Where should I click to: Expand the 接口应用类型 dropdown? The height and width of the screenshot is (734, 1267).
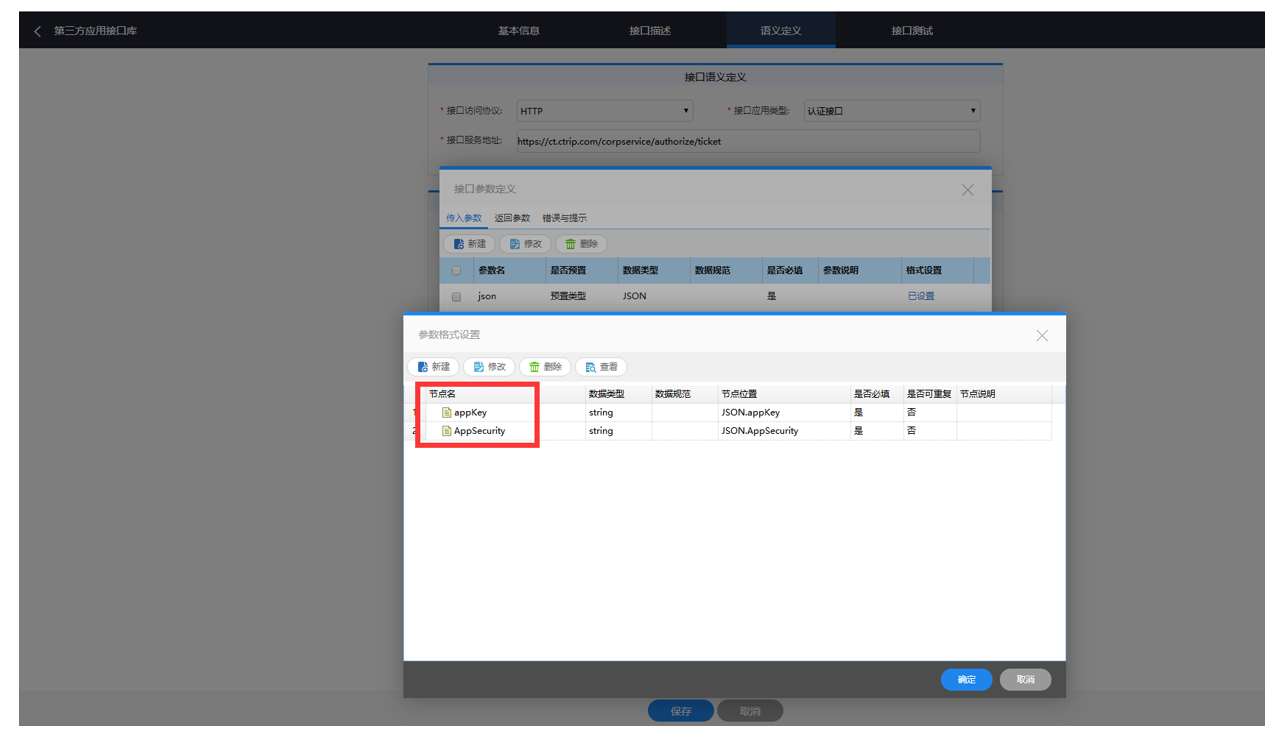pyautogui.click(x=892, y=111)
